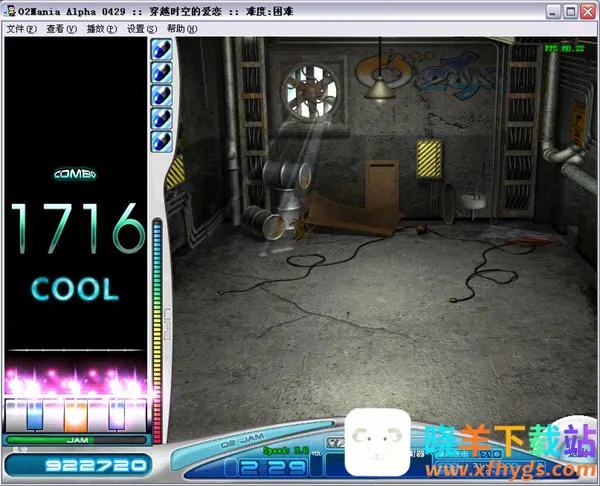
Task: Expand the 帮助(H) menu
Action: [x=182, y=29]
